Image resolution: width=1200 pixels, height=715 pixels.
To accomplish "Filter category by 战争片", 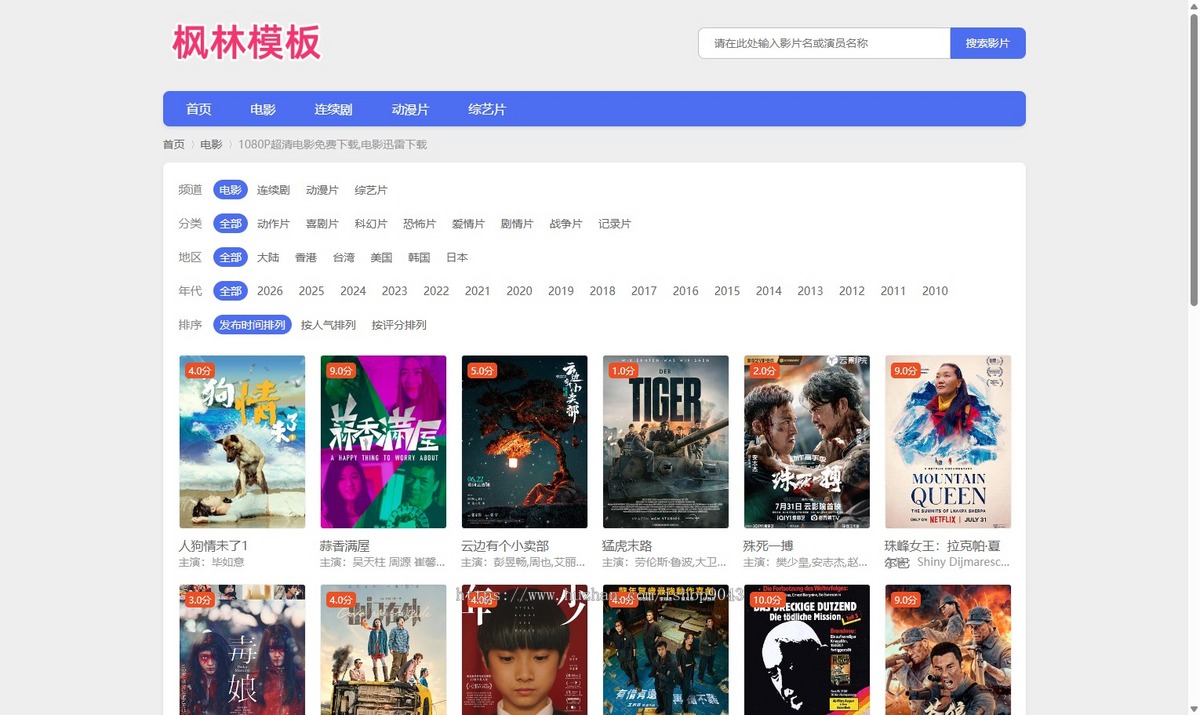I will [x=566, y=224].
